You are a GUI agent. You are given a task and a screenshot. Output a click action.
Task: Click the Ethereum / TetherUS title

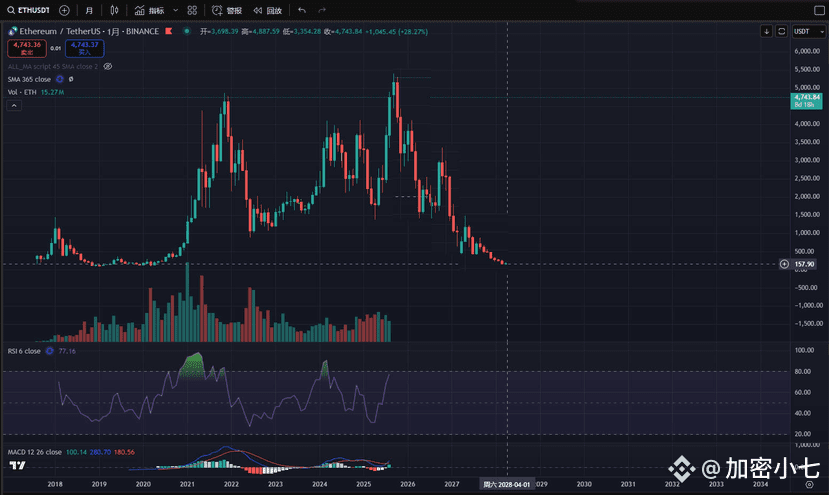pyautogui.click(x=60, y=31)
